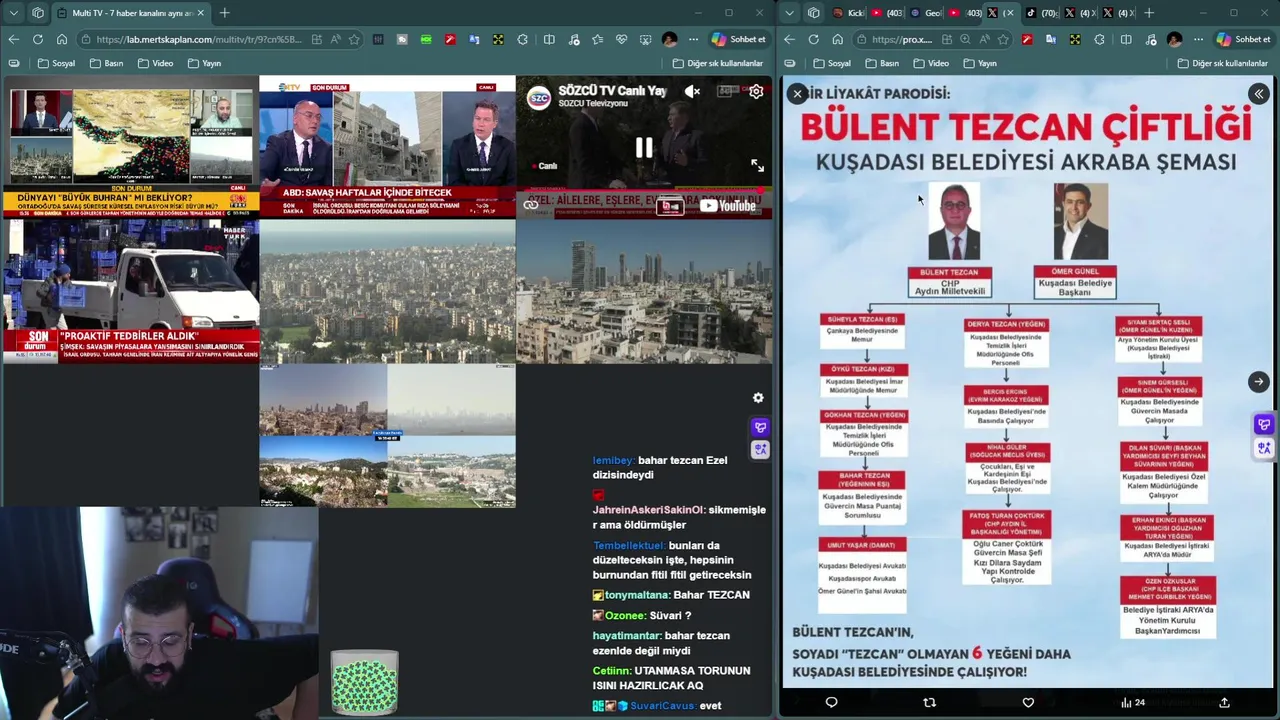Viewport: 1280px width, 720px height.
Task: Click Sohbet et Copilot button in right window
Action: point(1243,39)
